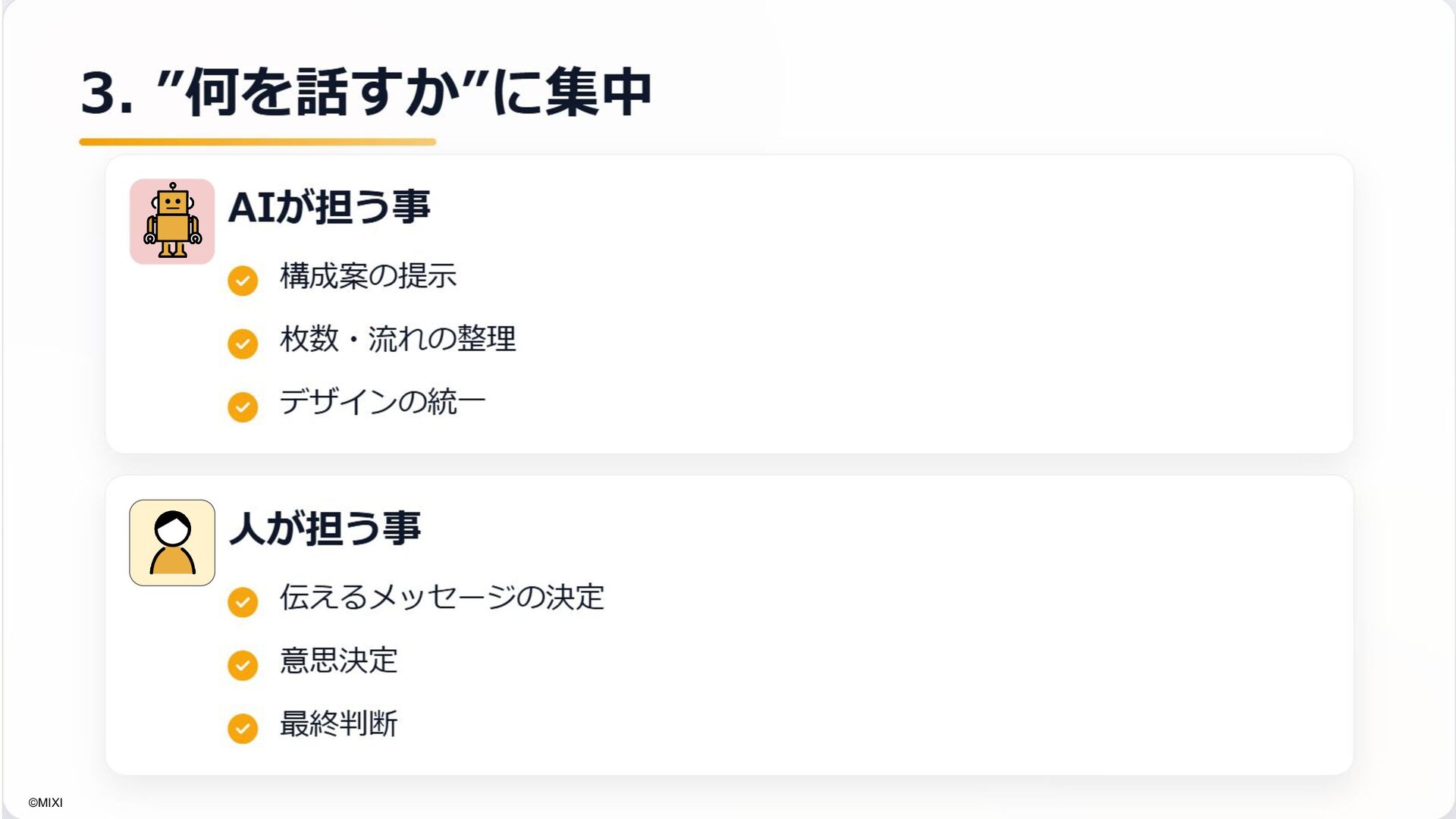Select the 構成案の提示 text

coord(368,276)
